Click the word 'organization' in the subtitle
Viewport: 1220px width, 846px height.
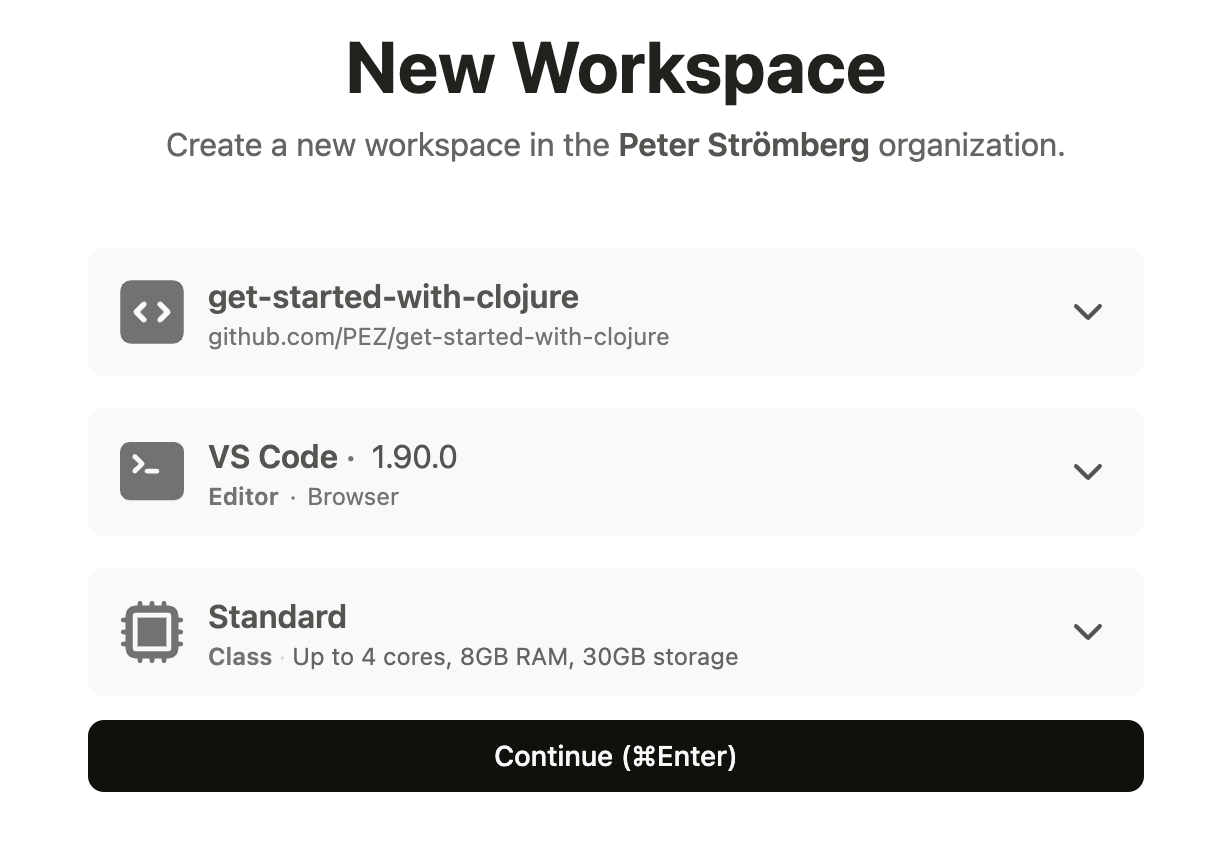(x=972, y=146)
